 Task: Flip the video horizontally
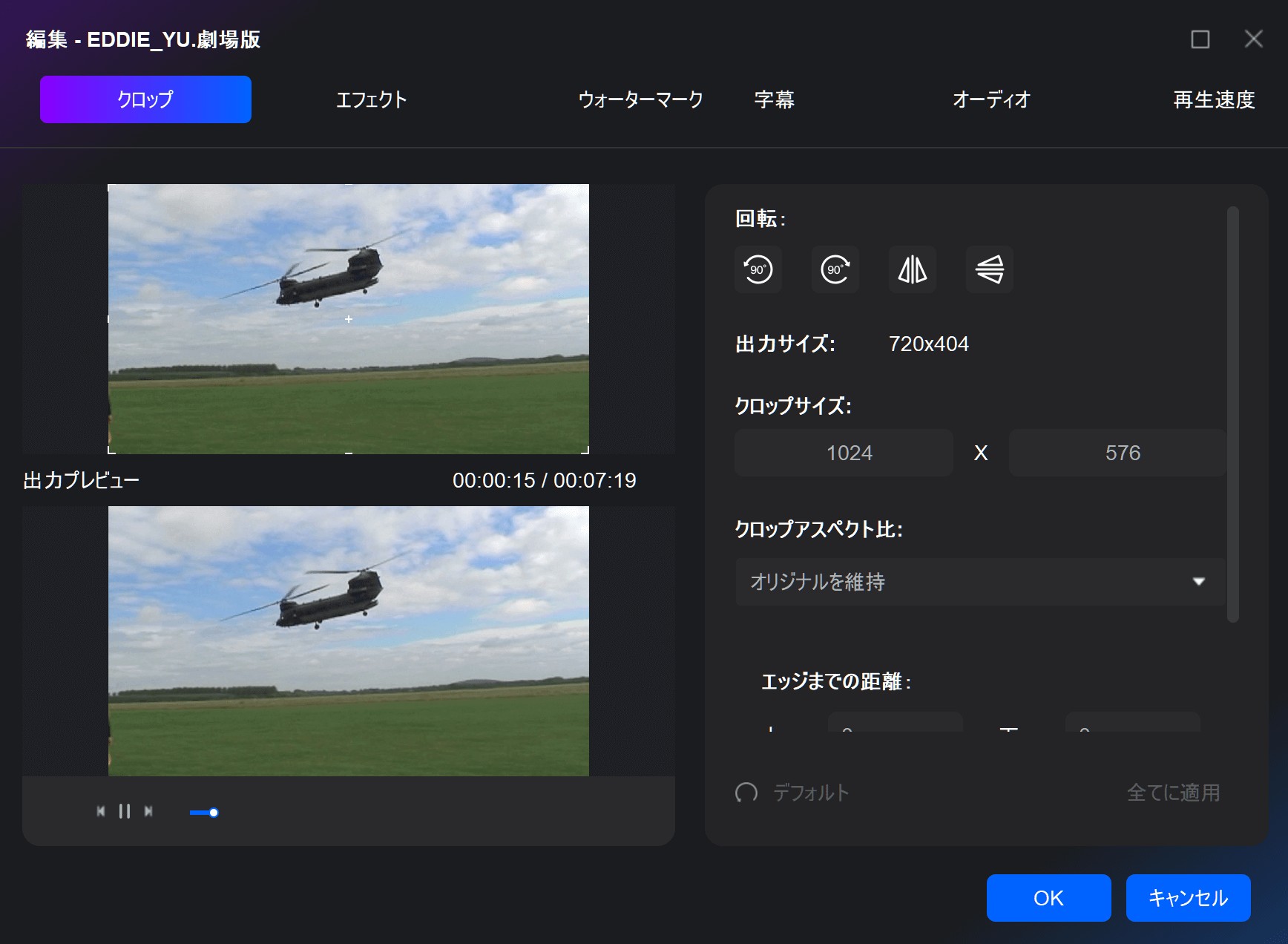pyautogui.click(x=912, y=269)
